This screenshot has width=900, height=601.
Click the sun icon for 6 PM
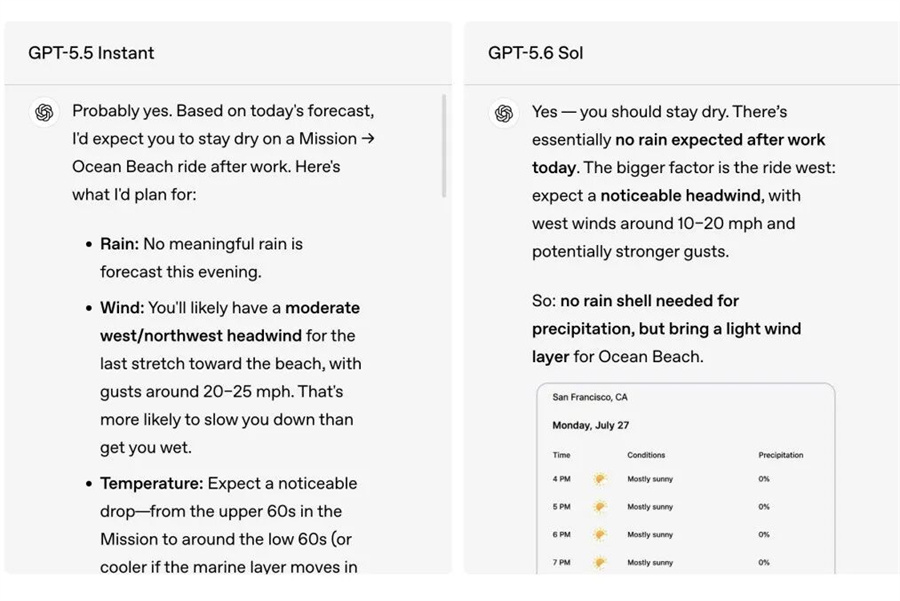pyautogui.click(x=600, y=534)
